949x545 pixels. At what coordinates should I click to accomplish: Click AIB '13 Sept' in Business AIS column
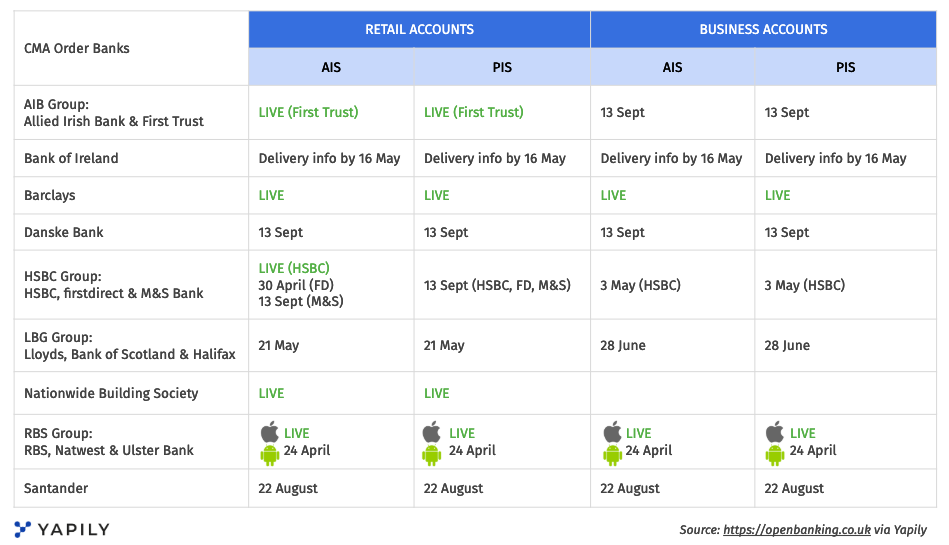(x=622, y=113)
